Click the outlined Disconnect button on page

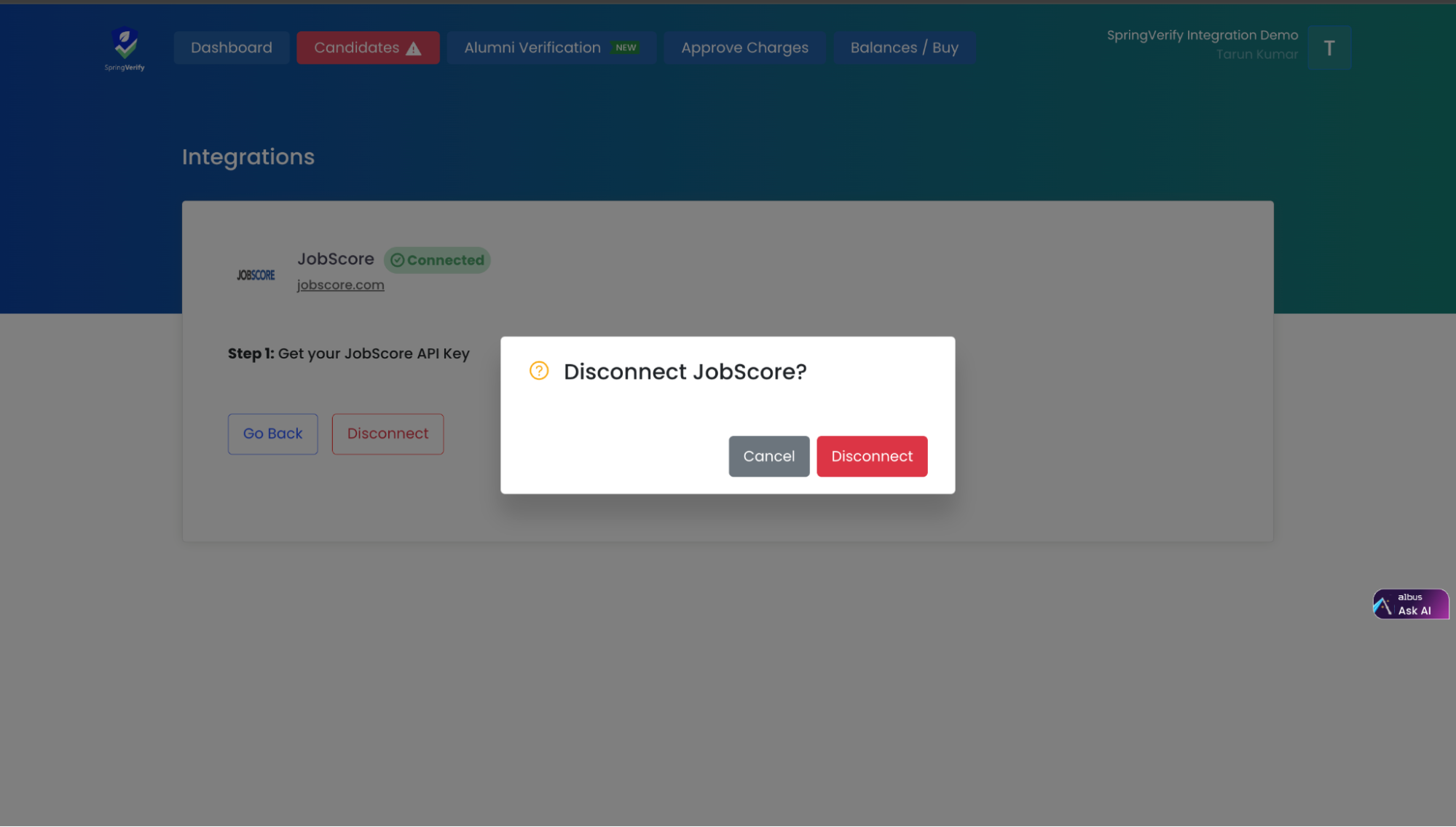click(x=387, y=434)
